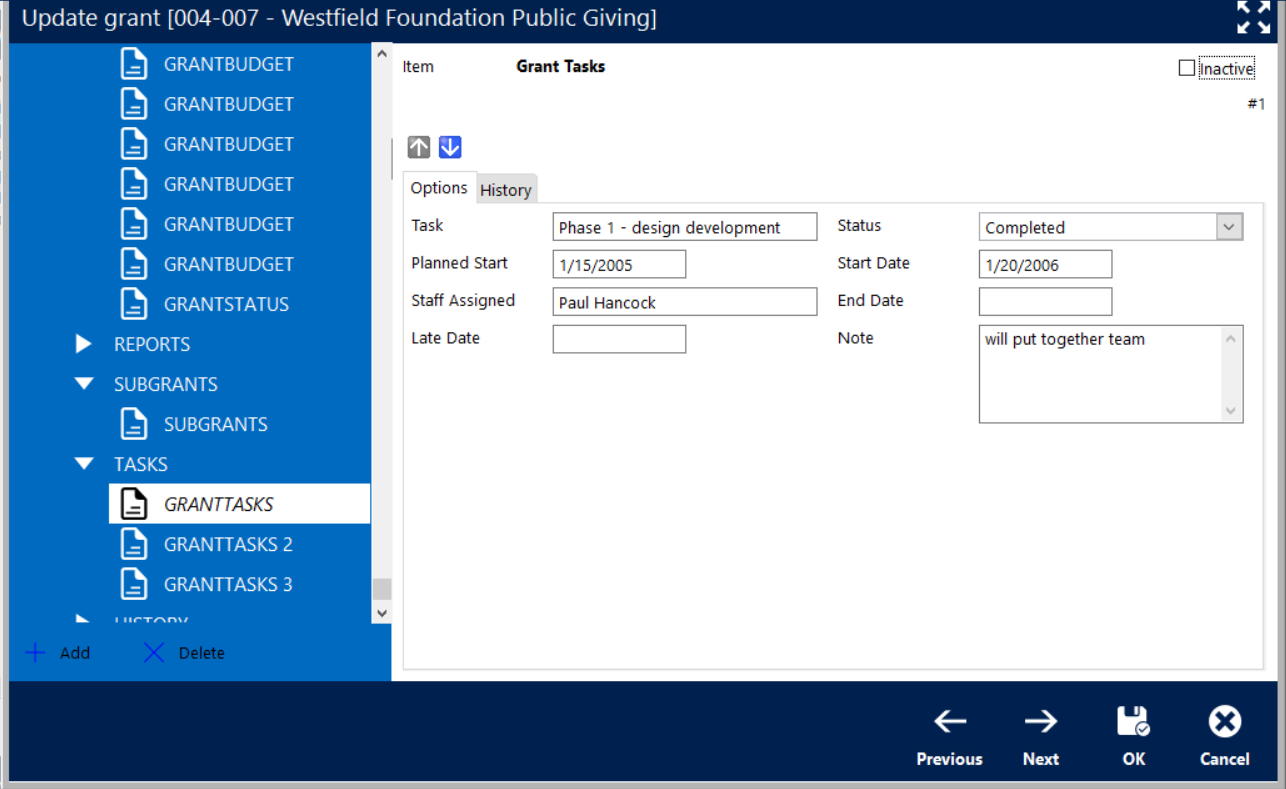Collapse the TASKS tree node

pos(84,464)
